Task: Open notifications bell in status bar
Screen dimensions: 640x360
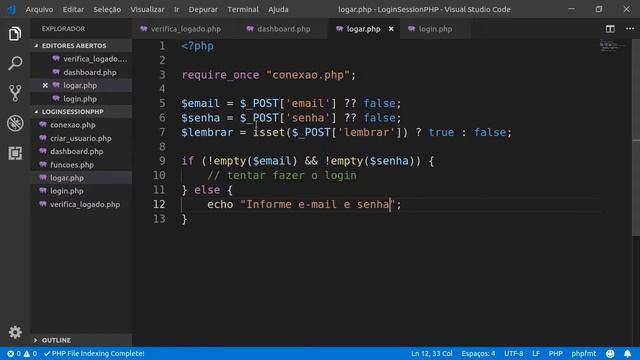Action: pos(627,353)
